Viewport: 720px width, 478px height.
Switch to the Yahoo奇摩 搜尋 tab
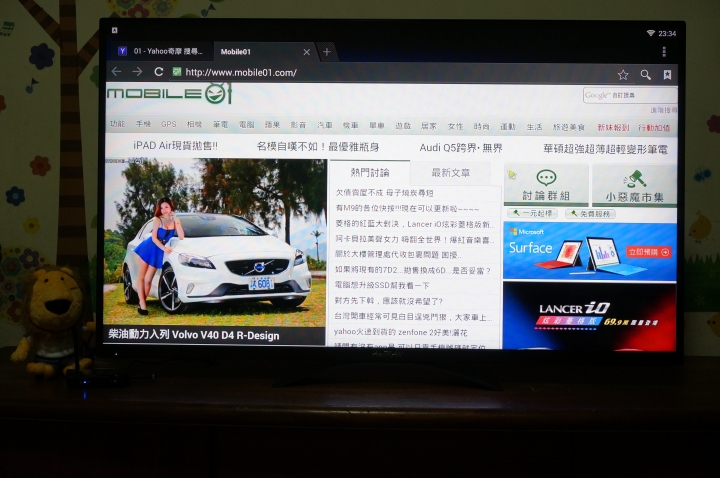[x=160, y=51]
